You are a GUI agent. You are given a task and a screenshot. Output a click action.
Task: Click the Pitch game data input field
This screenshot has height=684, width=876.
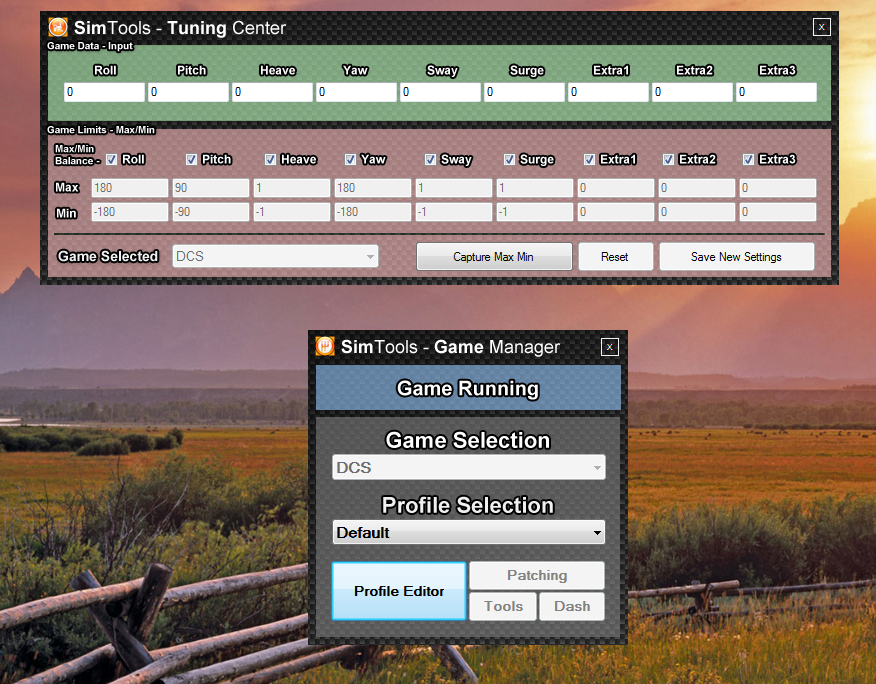[188, 92]
